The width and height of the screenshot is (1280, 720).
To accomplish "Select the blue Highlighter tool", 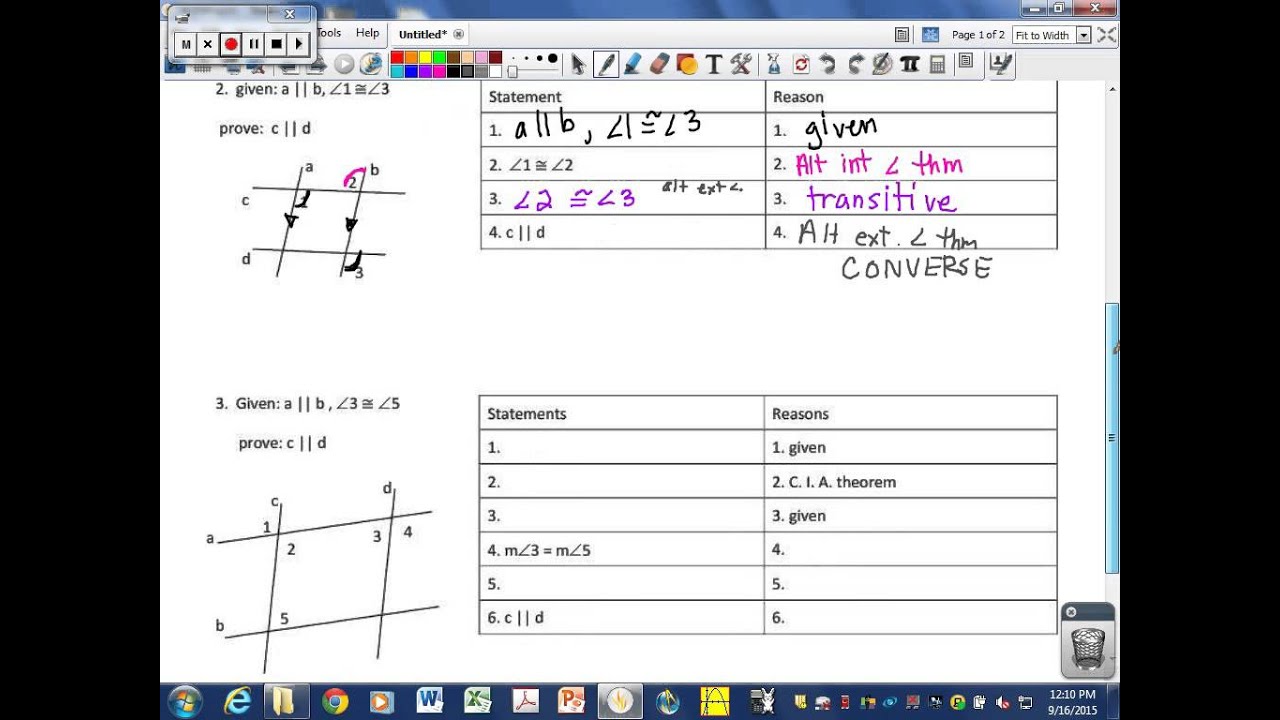I will tap(632, 64).
